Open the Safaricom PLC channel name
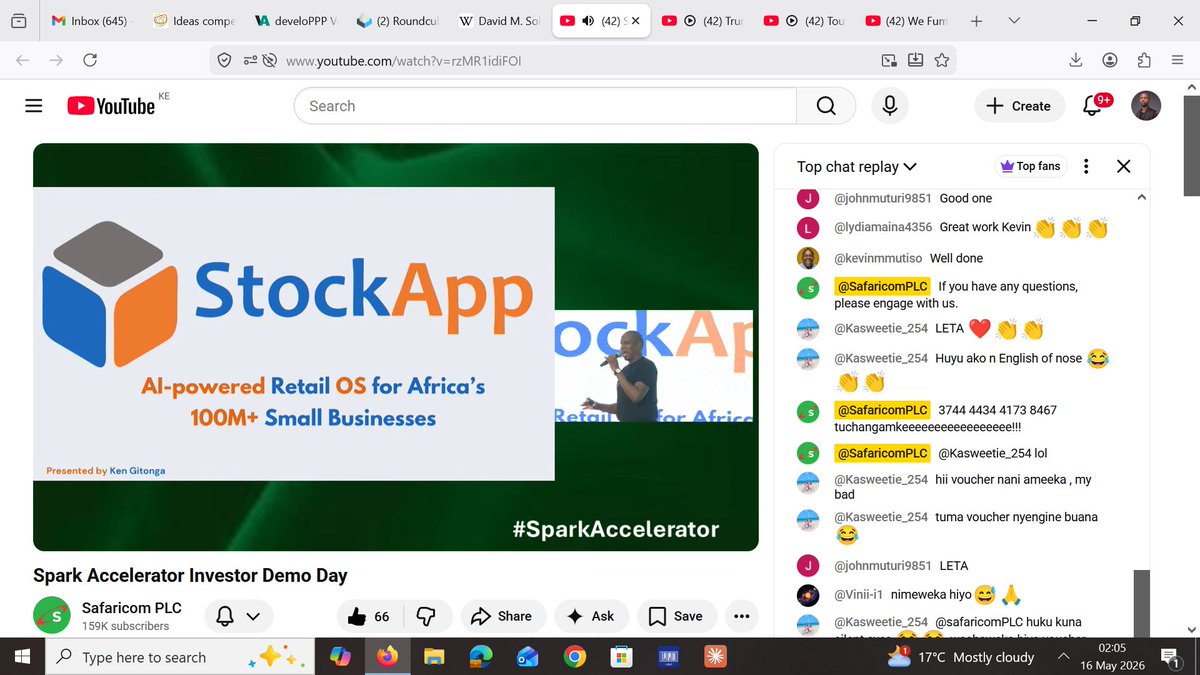Viewport: 1200px width, 675px height. pyautogui.click(x=132, y=608)
